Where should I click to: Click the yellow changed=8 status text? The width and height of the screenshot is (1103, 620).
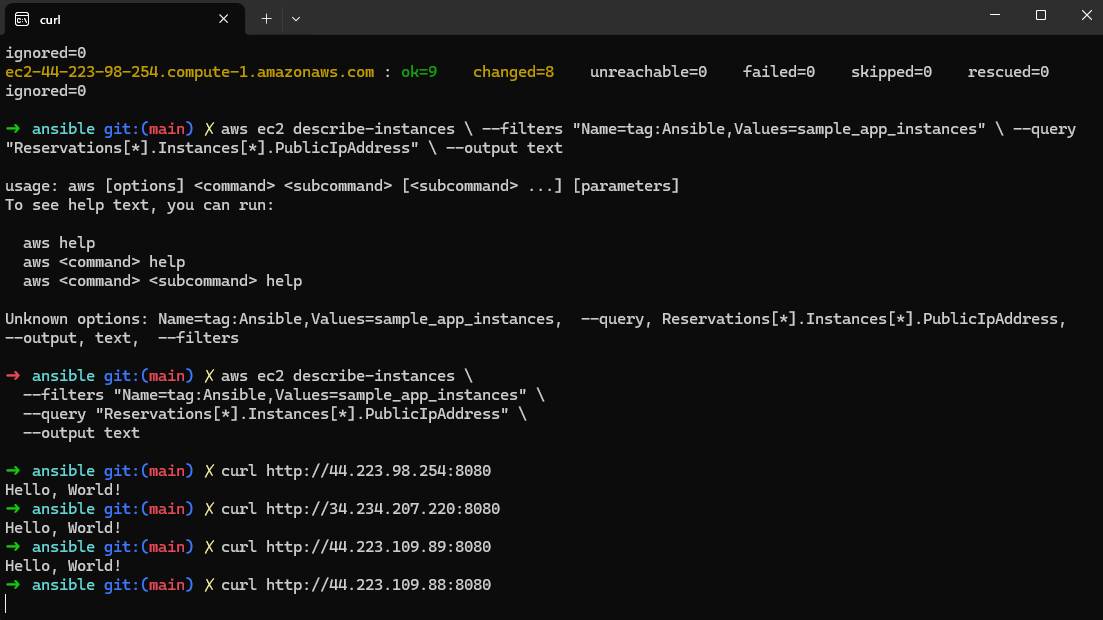[513, 71]
